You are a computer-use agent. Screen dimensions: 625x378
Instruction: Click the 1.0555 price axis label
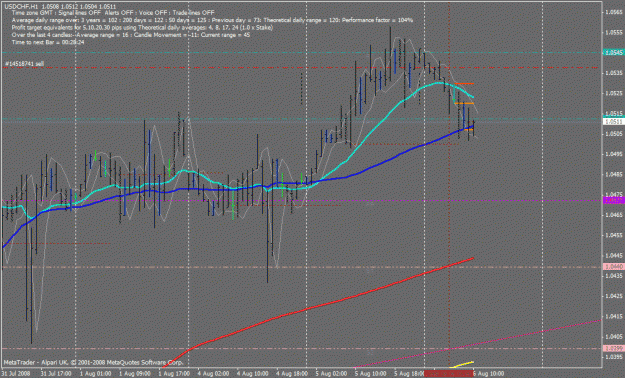click(x=614, y=32)
